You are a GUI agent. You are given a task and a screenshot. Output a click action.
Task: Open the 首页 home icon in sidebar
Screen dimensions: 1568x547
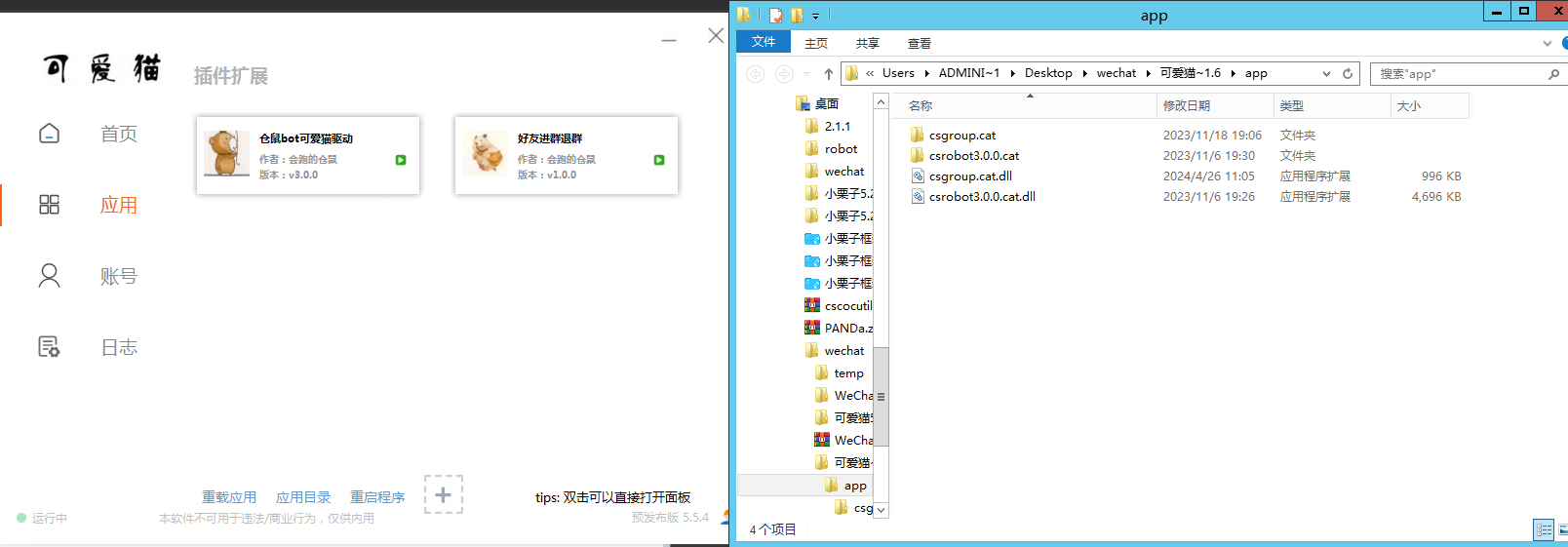pyautogui.click(x=49, y=134)
